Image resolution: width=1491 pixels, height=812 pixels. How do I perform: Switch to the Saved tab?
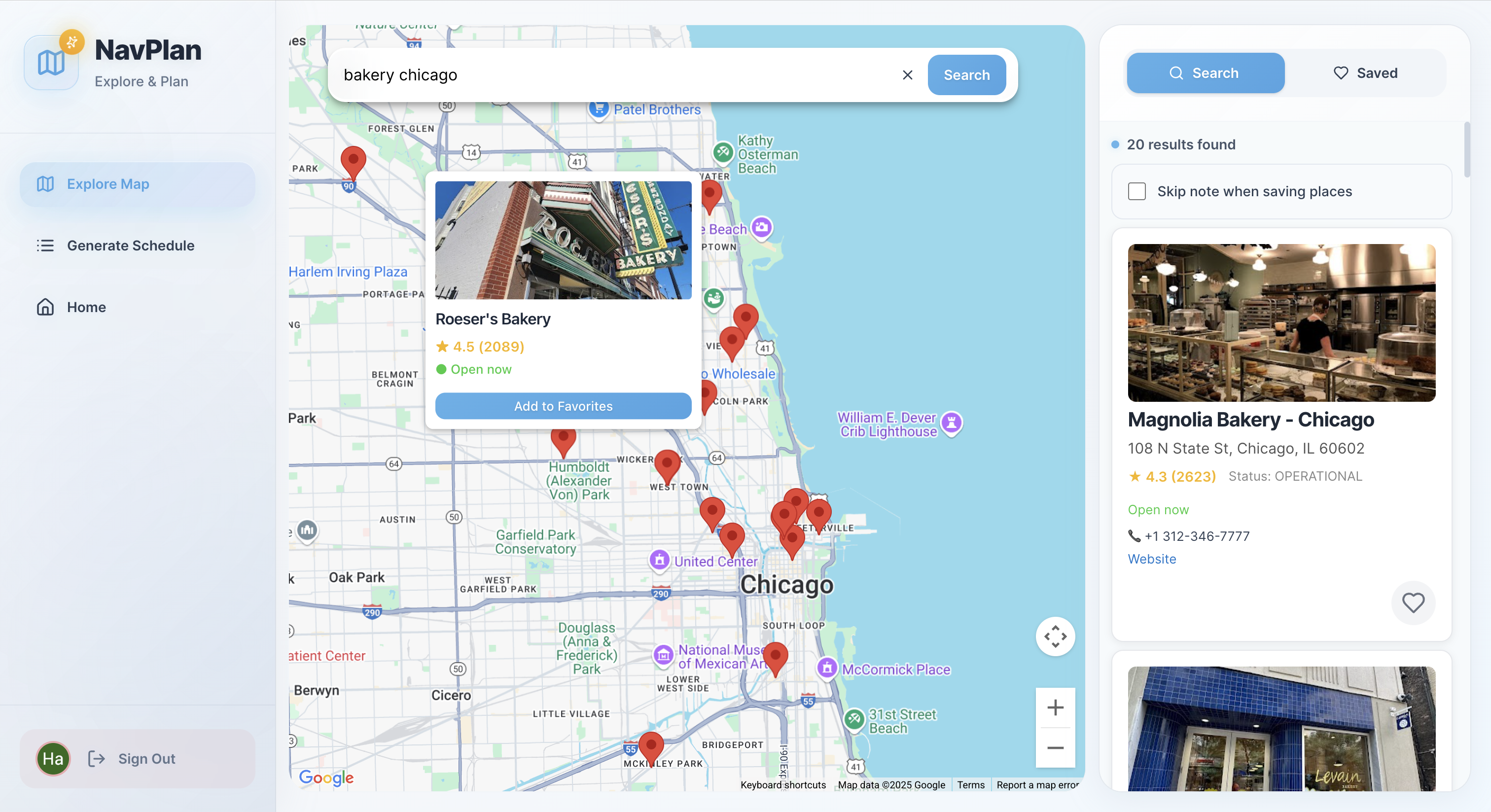pyautogui.click(x=1365, y=73)
